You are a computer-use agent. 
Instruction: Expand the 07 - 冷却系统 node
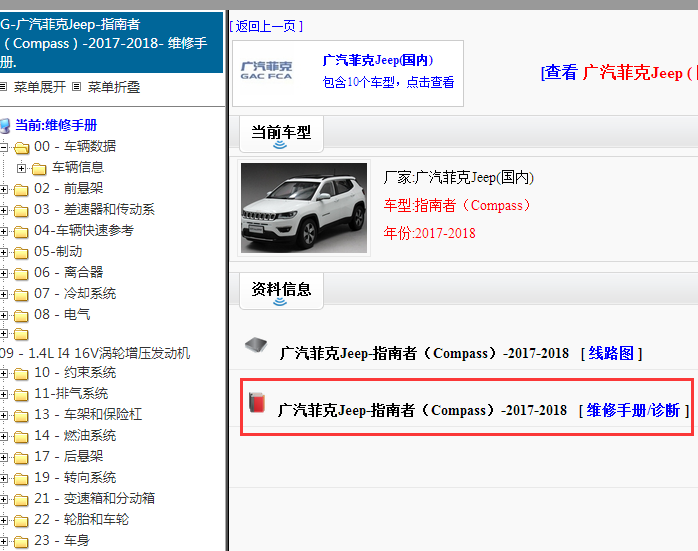coord(4,294)
